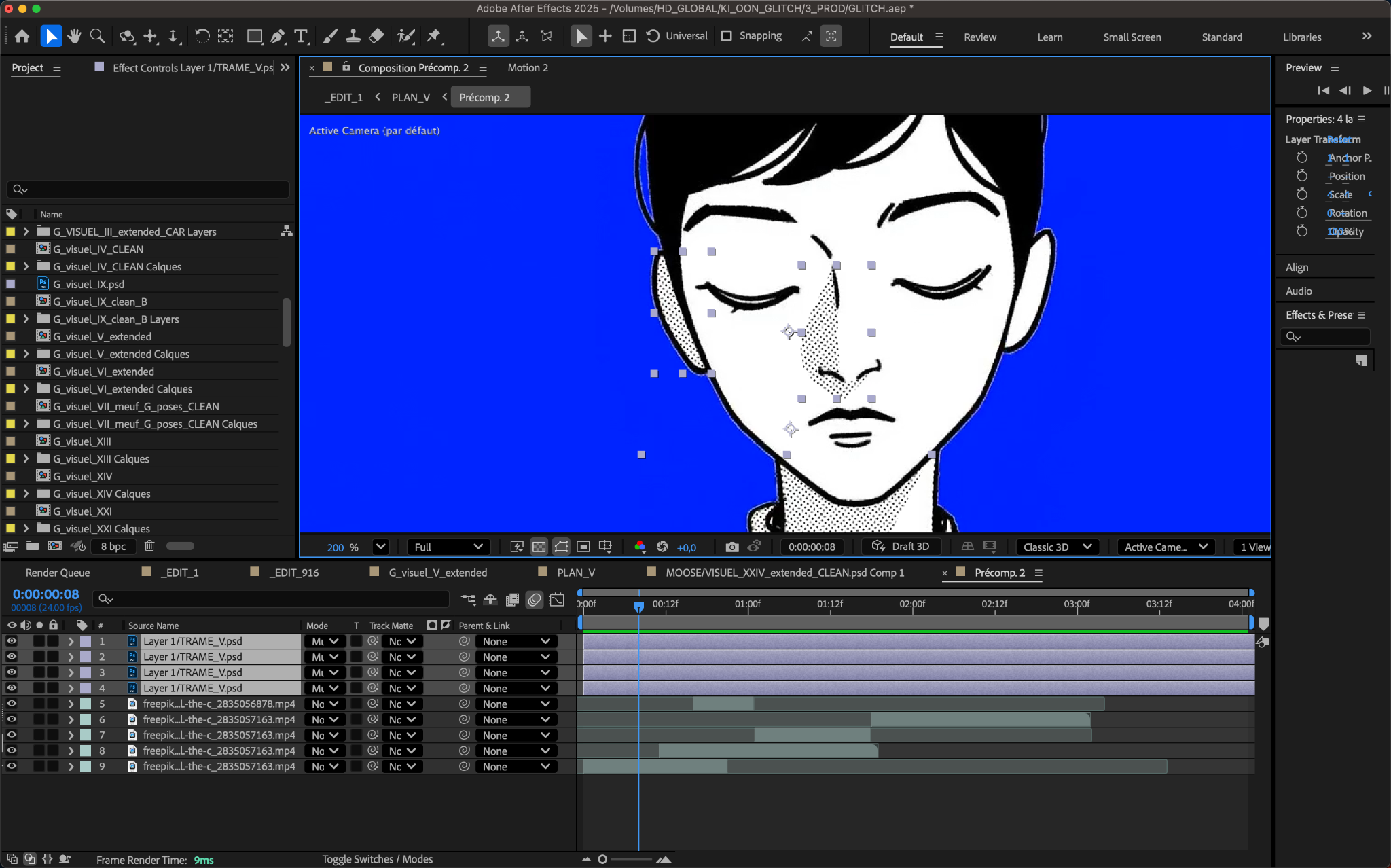Click the label color swatch of layer 1

coord(86,641)
